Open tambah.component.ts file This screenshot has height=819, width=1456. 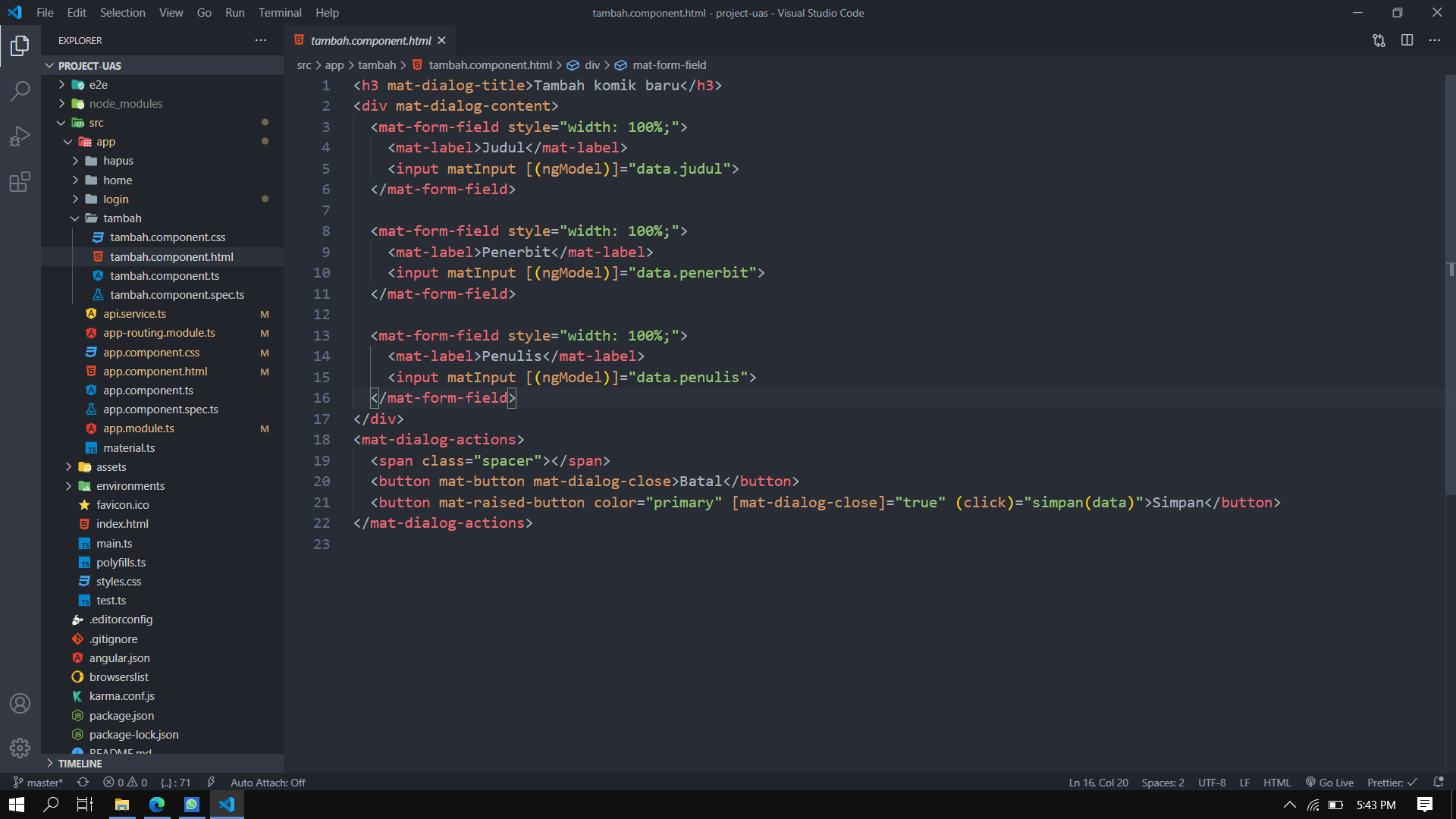tap(162, 276)
